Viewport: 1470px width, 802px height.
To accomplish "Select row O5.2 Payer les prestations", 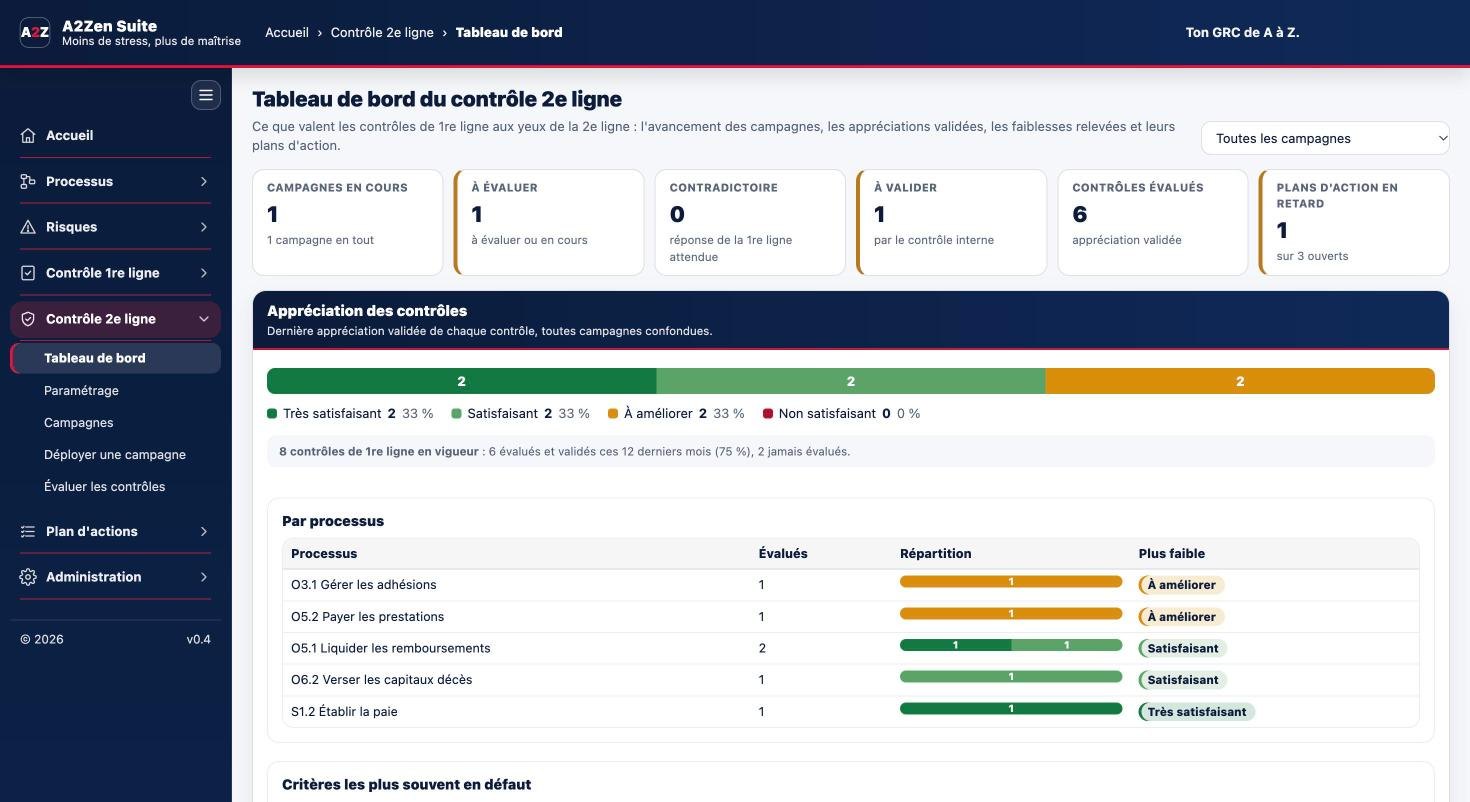I will click(x=850, y=617).
